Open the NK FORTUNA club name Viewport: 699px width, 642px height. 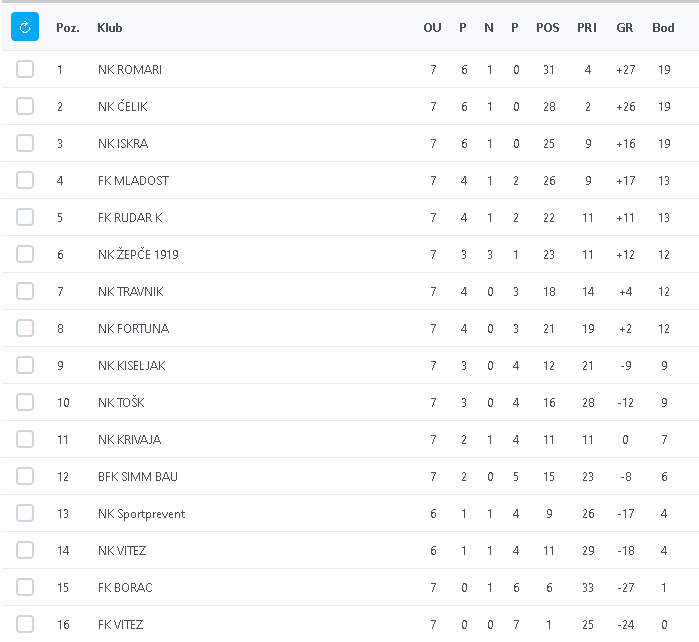point(133,328)
